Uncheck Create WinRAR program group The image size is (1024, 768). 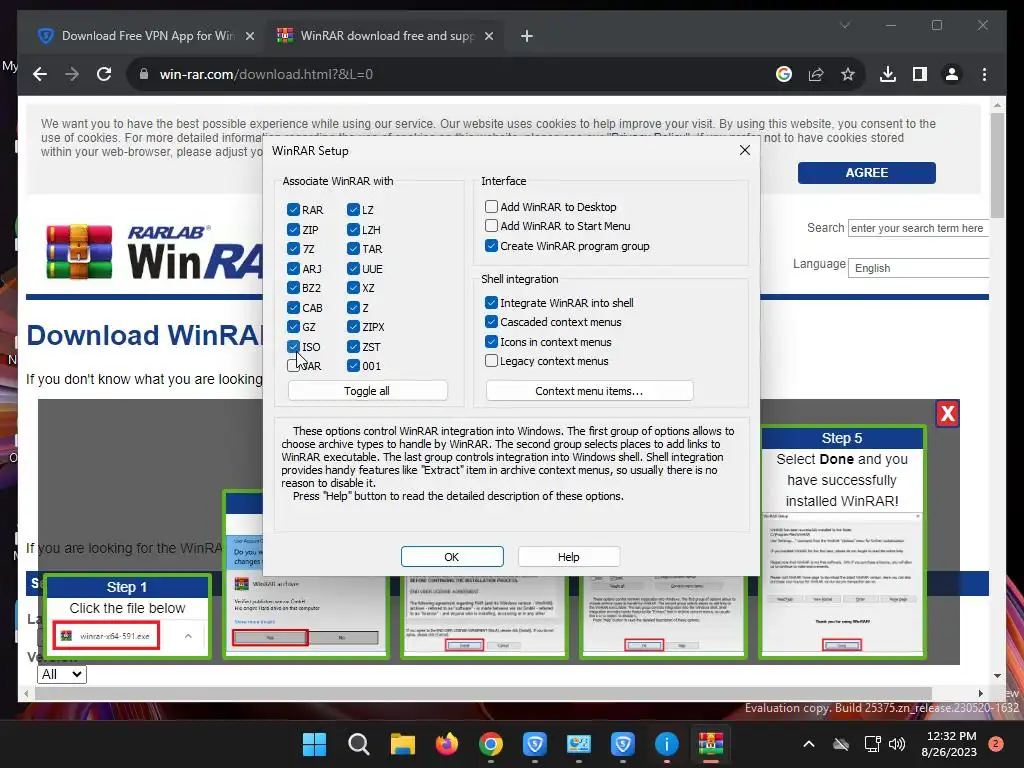[x=491, y=246]
